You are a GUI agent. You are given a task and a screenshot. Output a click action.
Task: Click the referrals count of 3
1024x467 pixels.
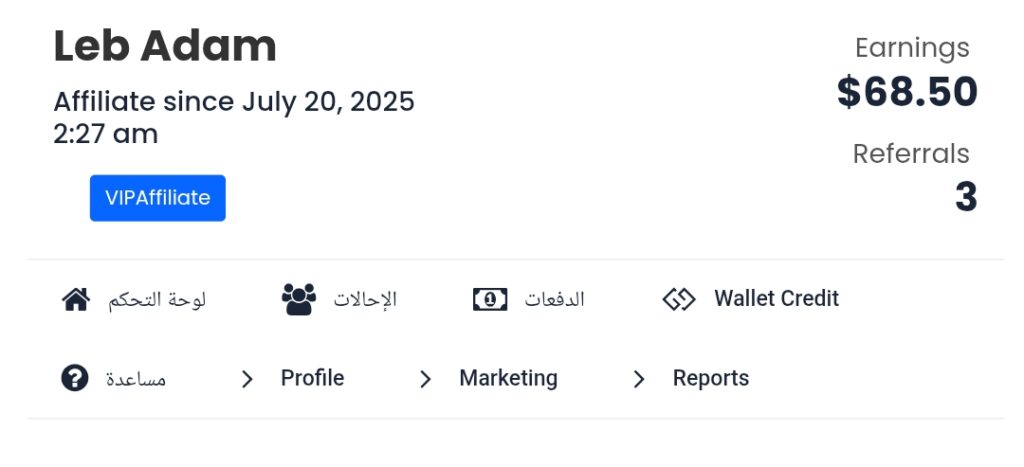click(966, 197)
